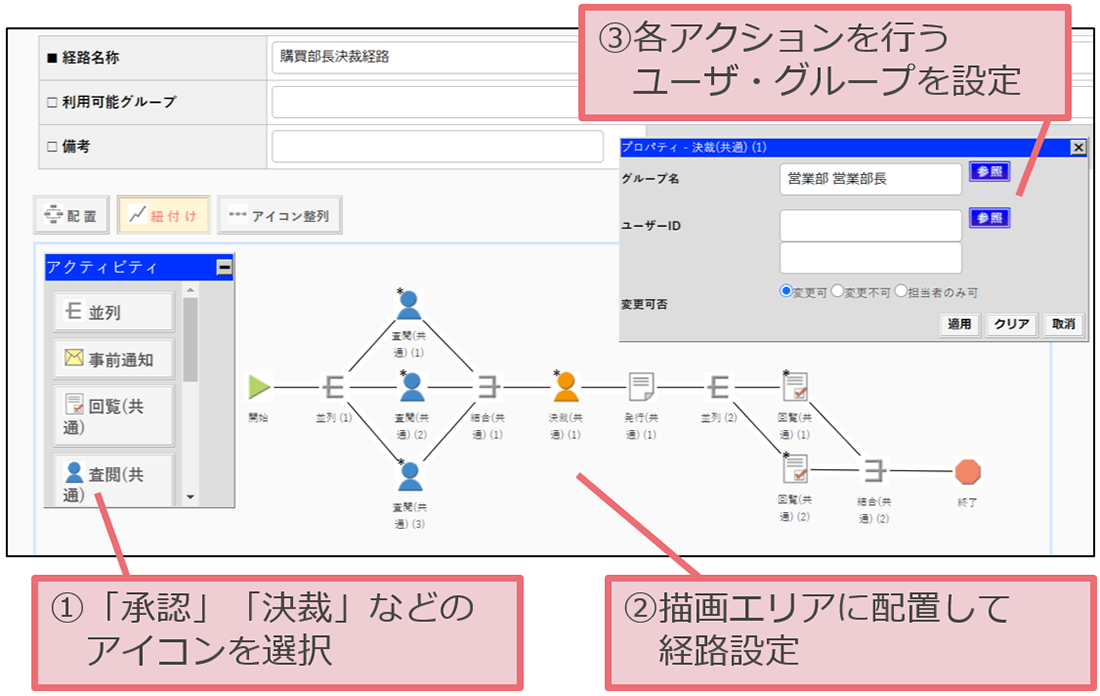
Task: Close the プロパティ dialog
Action: (x=1078, y=147)
